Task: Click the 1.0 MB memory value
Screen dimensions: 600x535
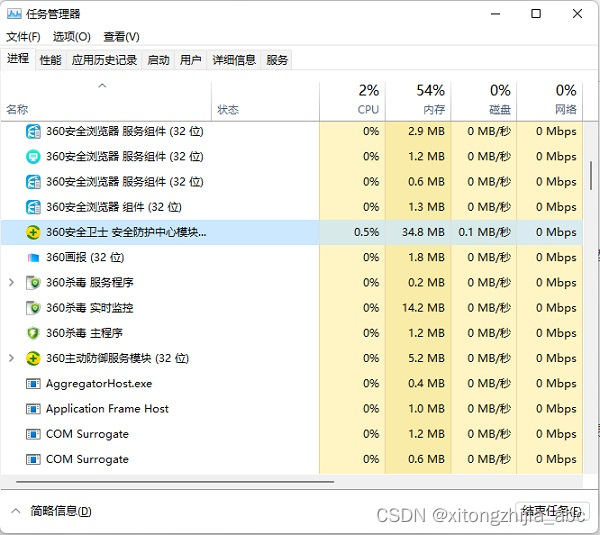Action: click(426, 409)
